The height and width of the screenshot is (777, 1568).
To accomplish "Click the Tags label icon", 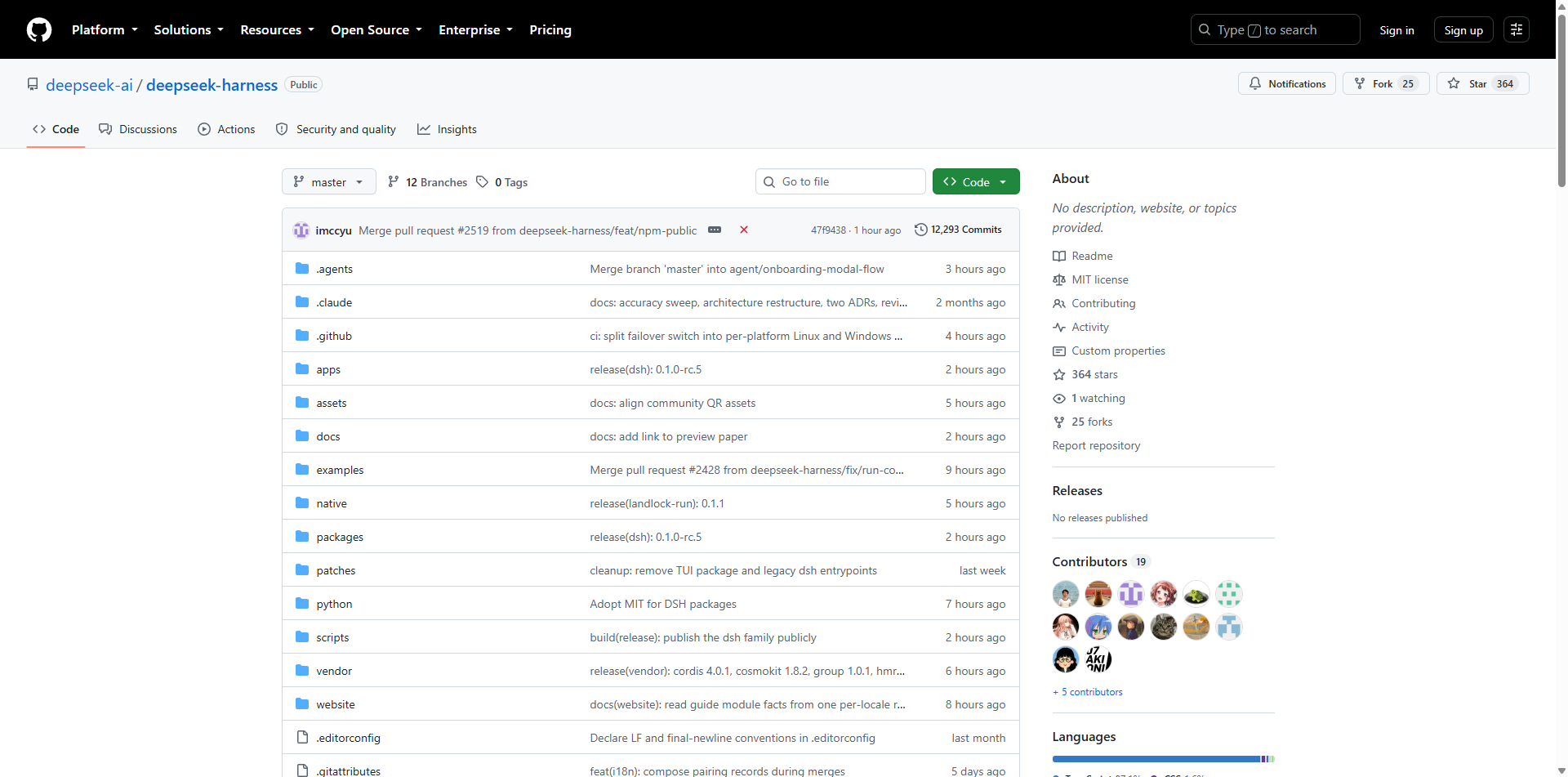I will tap(483, 181).
